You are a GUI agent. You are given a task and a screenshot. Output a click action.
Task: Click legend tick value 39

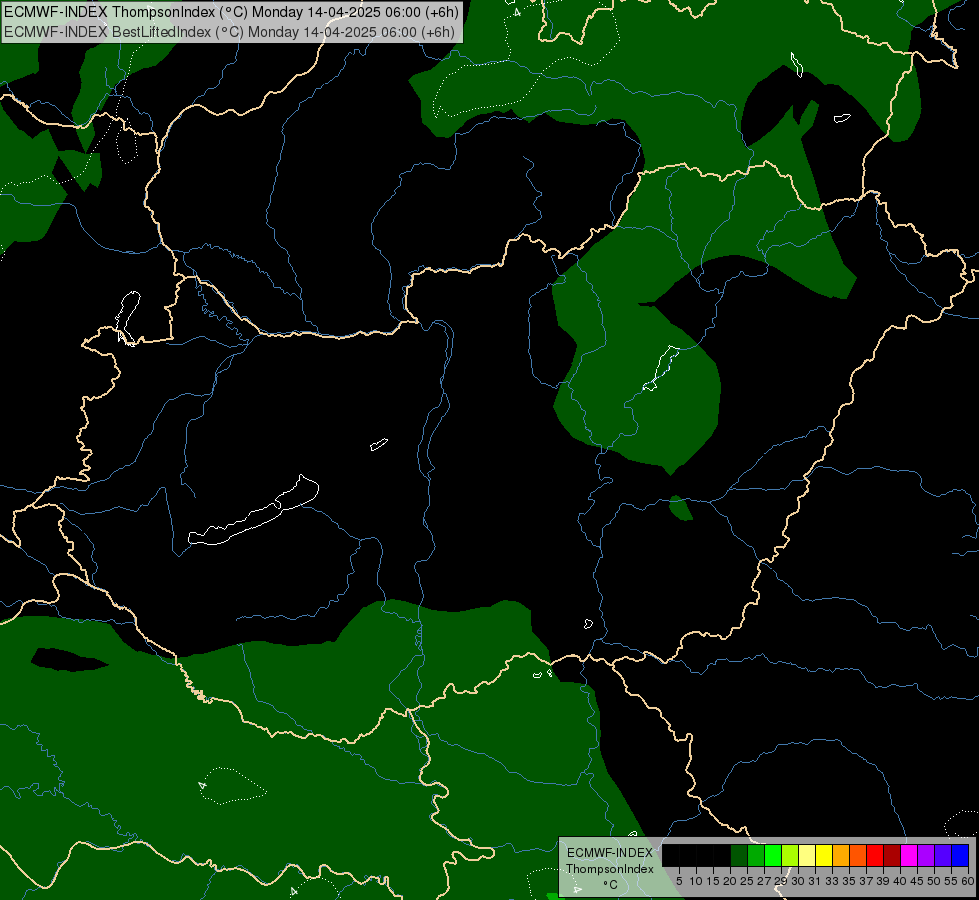(x=883, y=881)
